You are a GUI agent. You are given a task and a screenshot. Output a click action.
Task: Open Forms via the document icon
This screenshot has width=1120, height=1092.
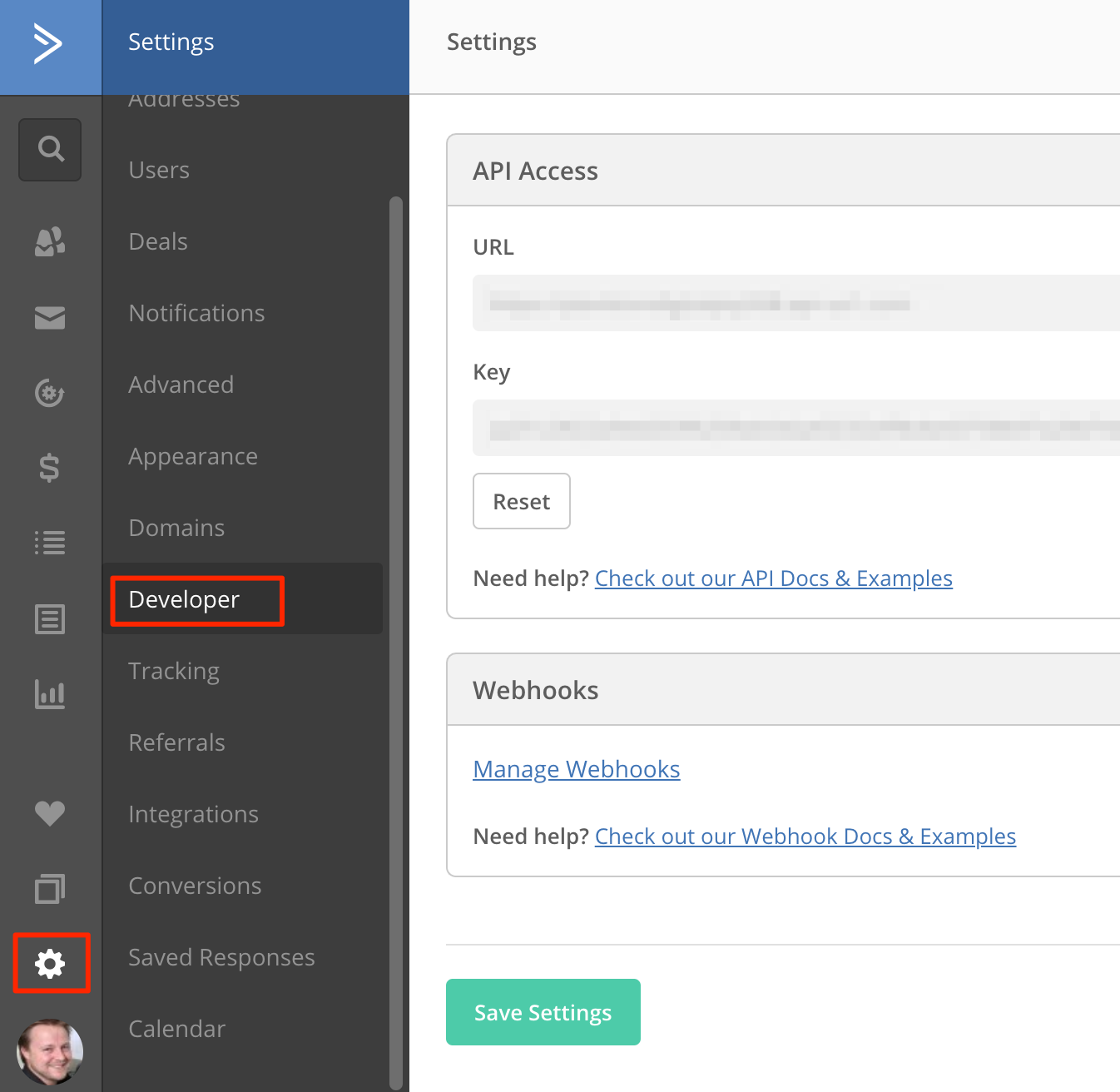50,618
